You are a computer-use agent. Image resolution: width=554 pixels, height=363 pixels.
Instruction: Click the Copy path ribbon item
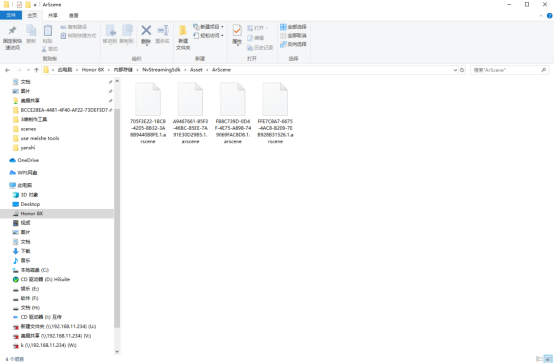(x=73, y=27)
